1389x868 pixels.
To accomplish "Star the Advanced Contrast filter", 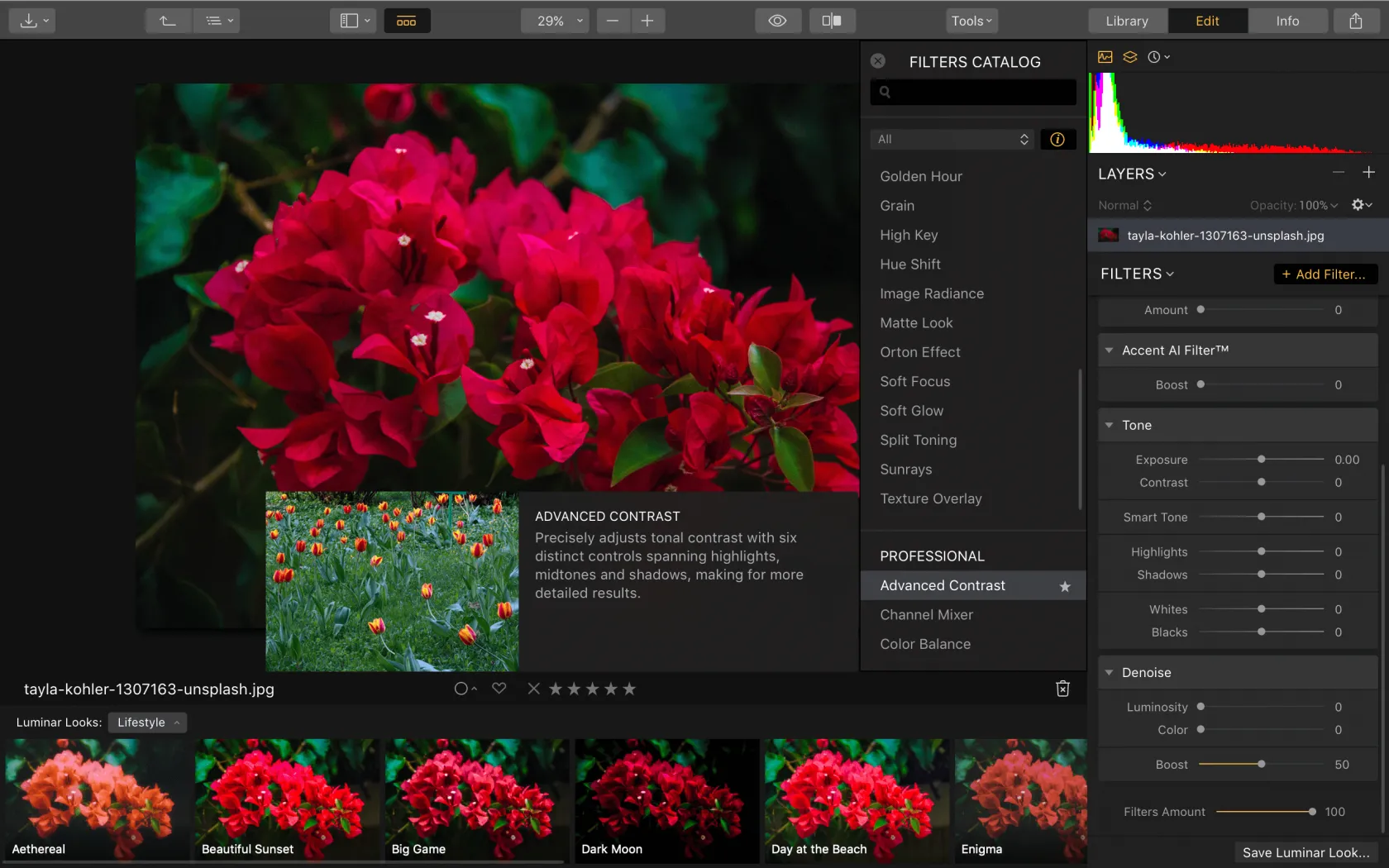I will [x=1063, y=586].
